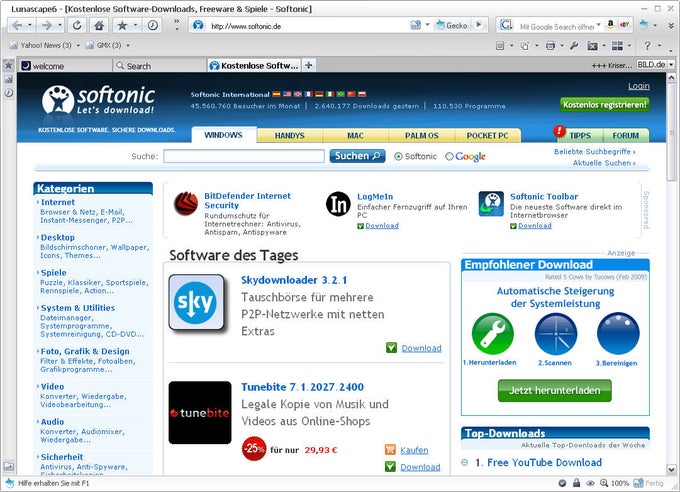Select the MAC platform tab

click(x=355, y=135)
